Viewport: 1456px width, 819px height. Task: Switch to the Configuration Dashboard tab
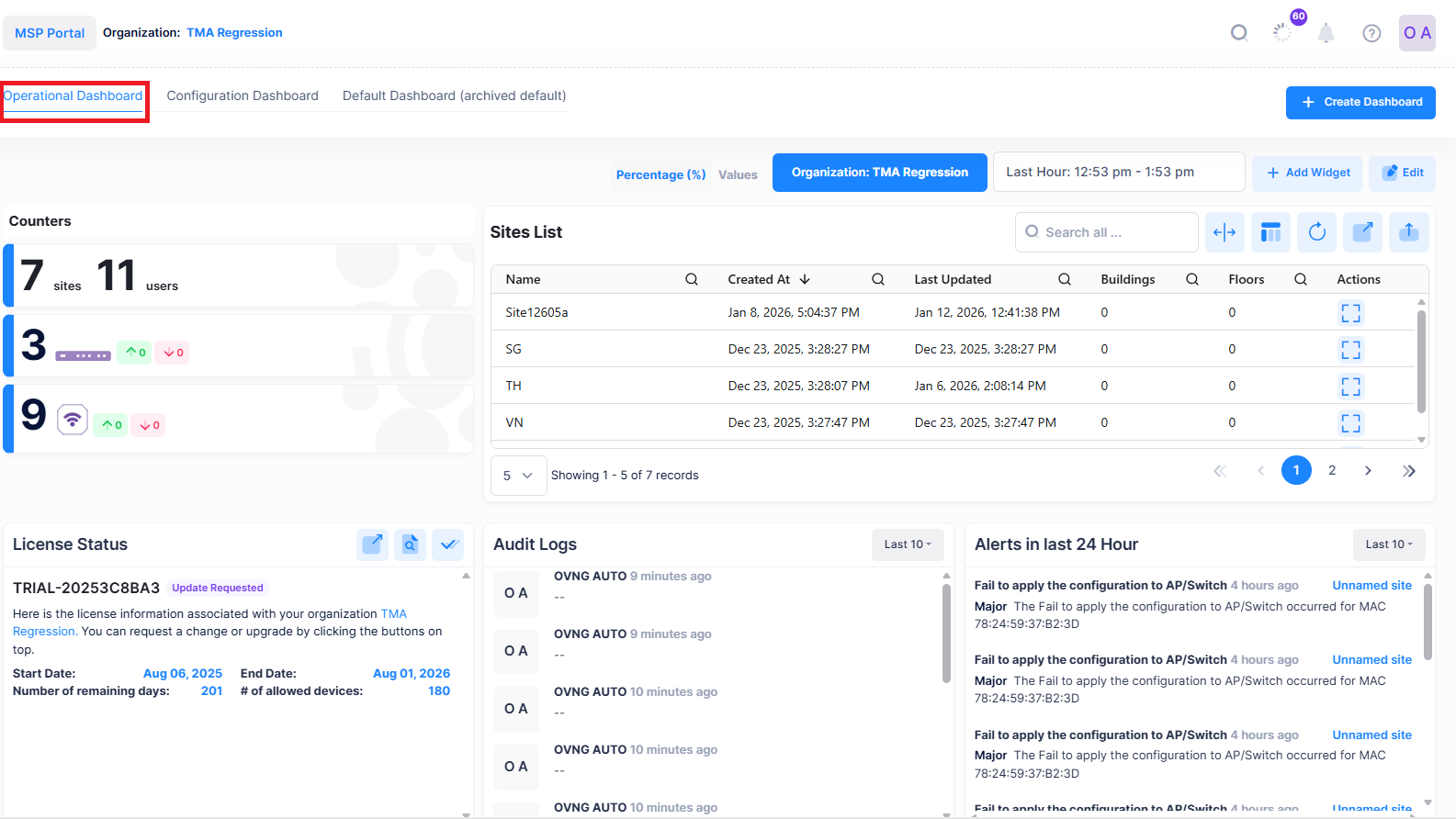pos(243,95)
